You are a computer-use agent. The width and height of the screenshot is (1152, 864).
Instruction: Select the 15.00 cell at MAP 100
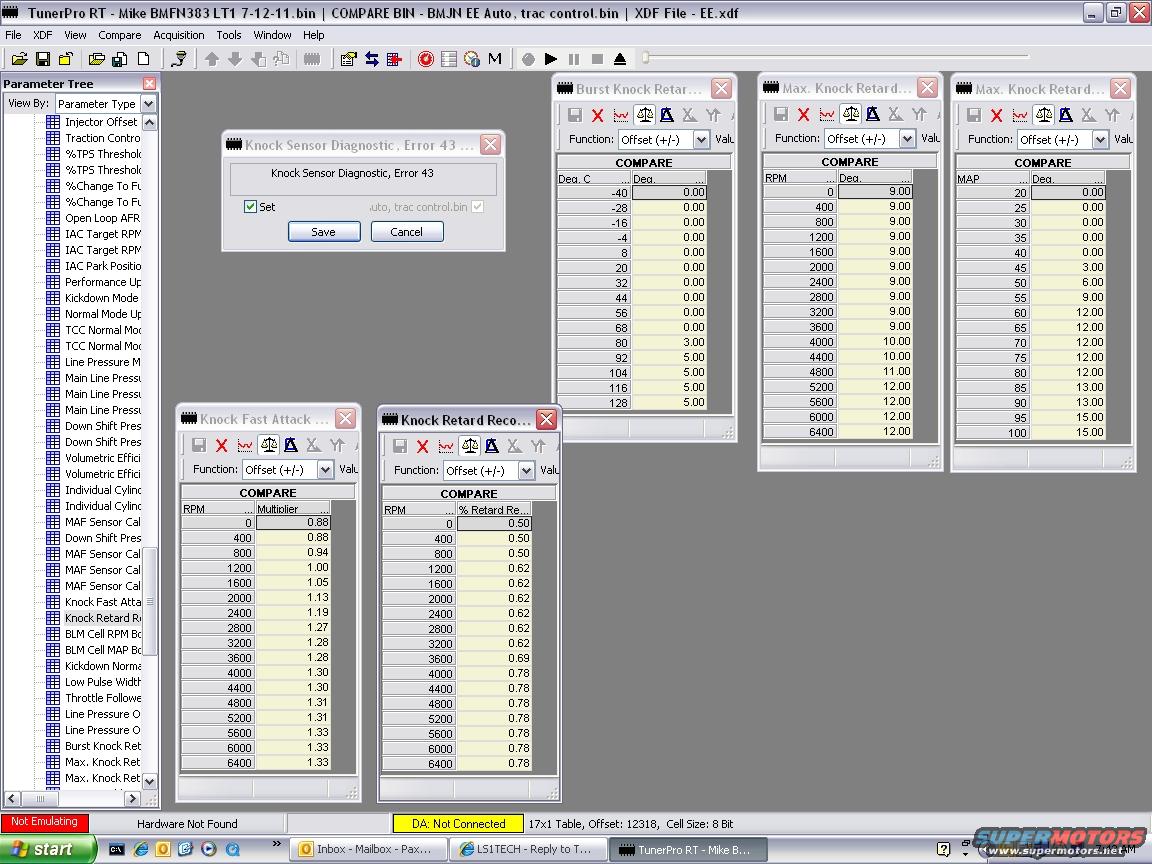click(x=1068, y=433)
